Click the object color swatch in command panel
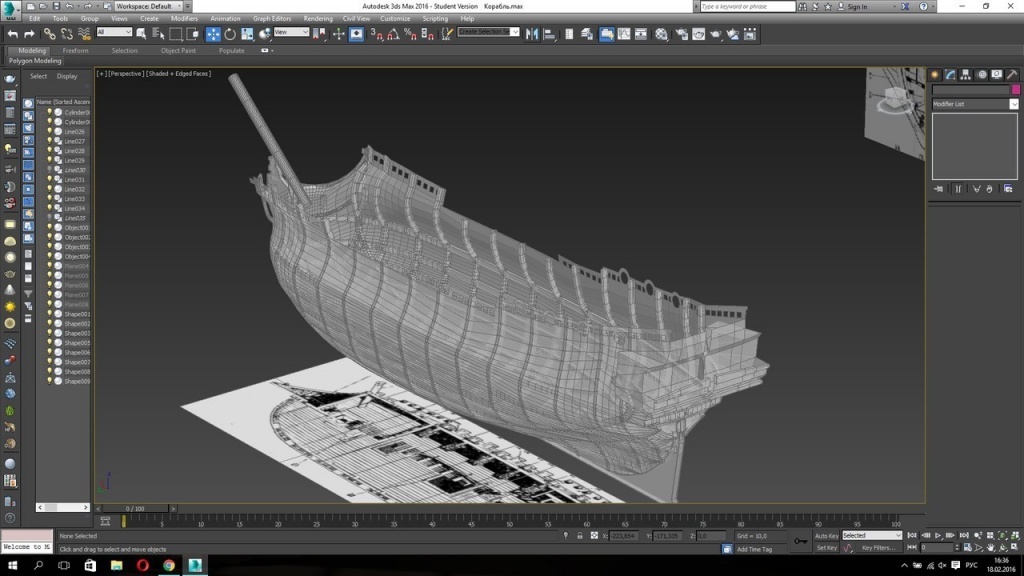 [1016, 90]
